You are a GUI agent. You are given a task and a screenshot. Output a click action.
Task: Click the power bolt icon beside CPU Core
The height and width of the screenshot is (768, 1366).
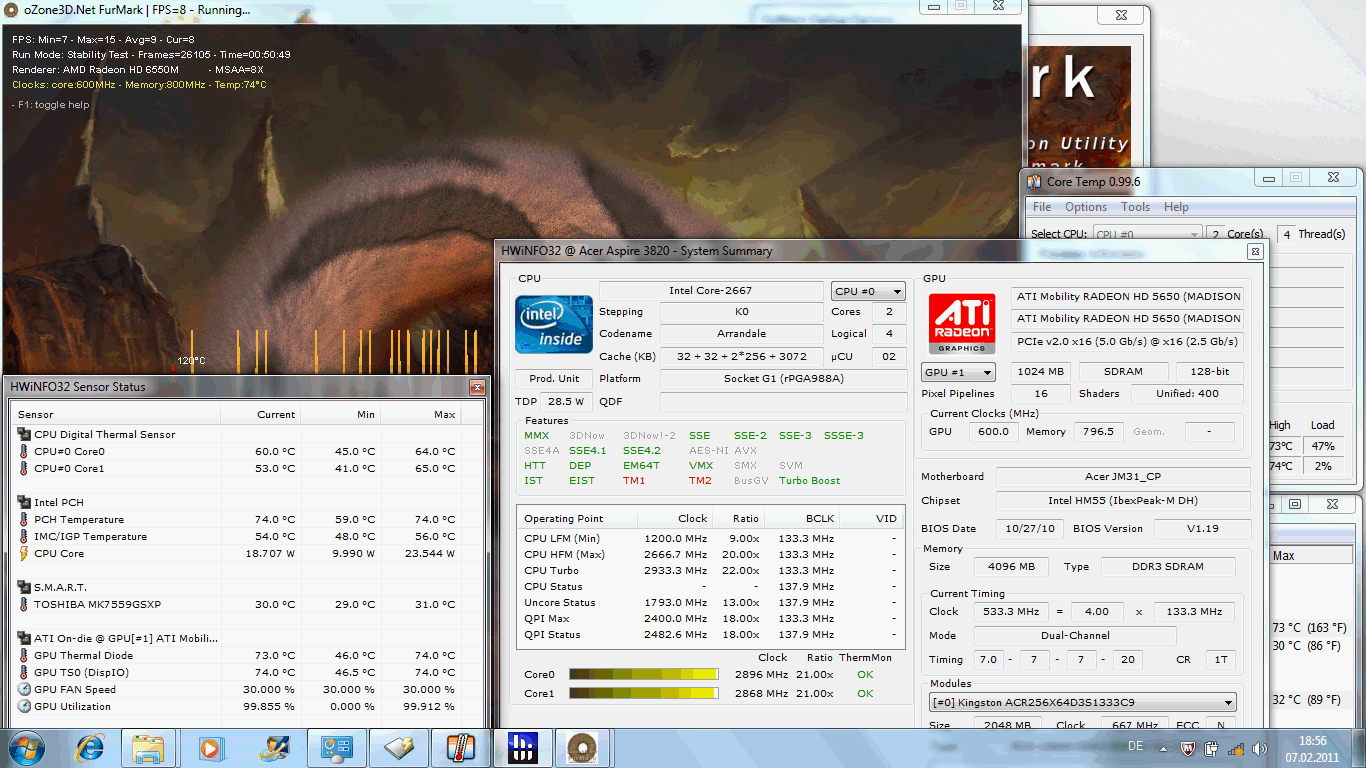coord(24,554)
